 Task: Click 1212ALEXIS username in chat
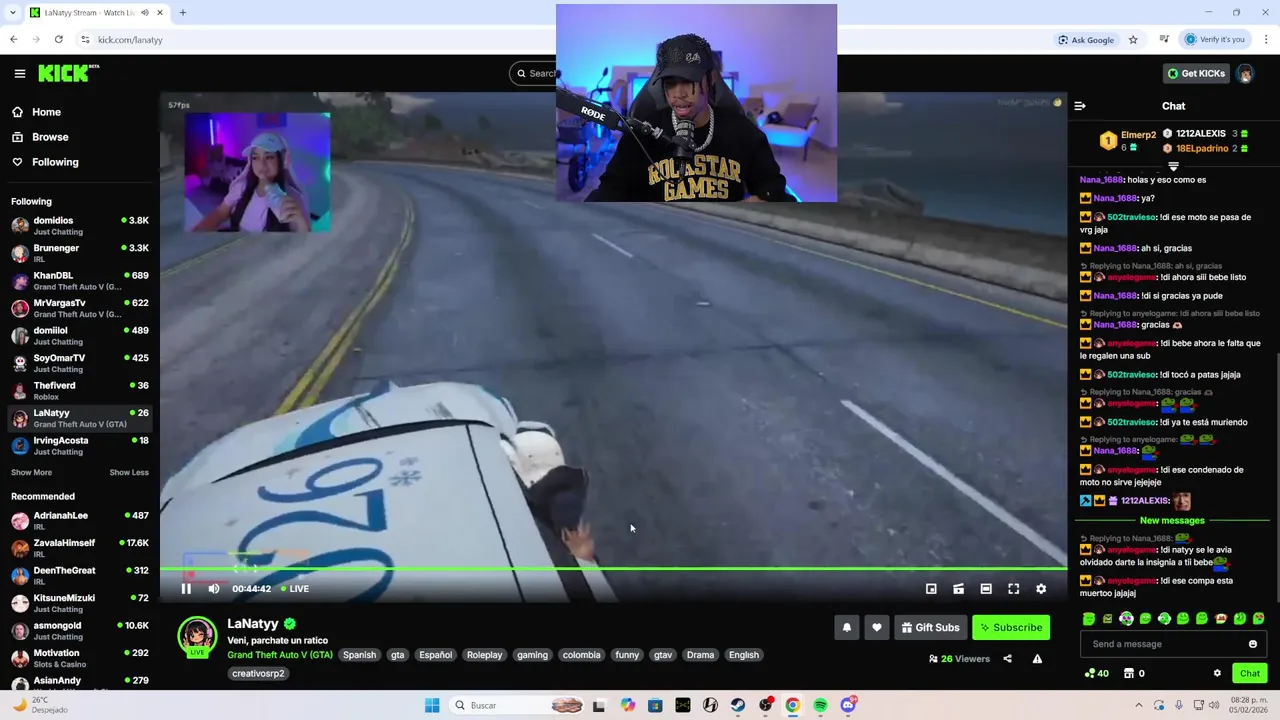[x=1144, y=501]
